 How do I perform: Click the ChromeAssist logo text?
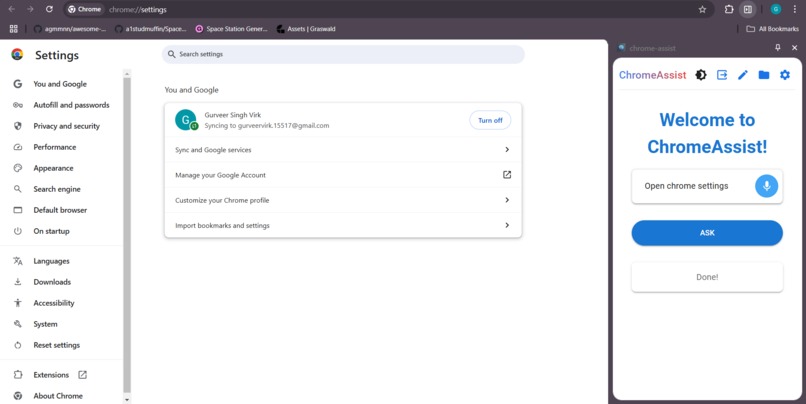(652, 75)
